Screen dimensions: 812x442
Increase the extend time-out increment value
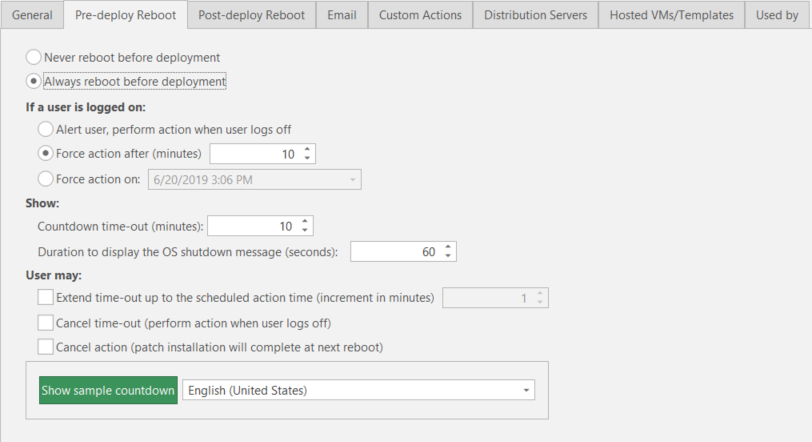[540, 293]
